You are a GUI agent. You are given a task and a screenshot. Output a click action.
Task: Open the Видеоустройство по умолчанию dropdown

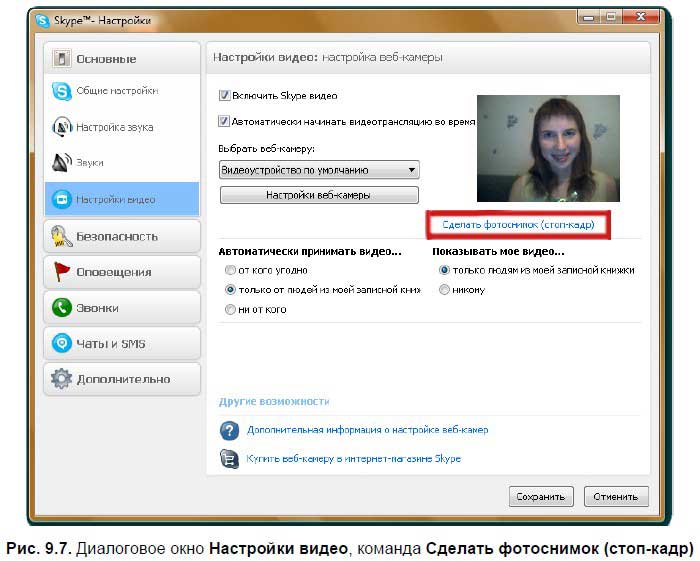[x=318, y=170]
